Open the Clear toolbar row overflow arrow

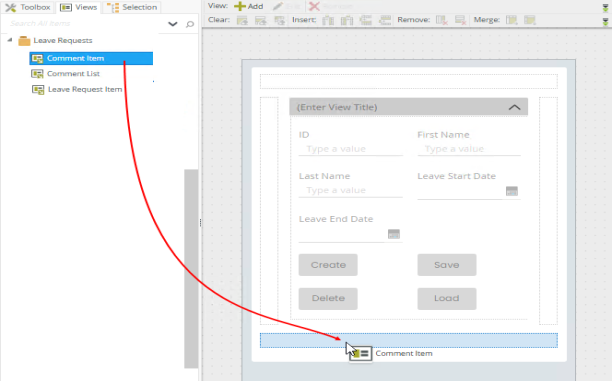[605, 22]
